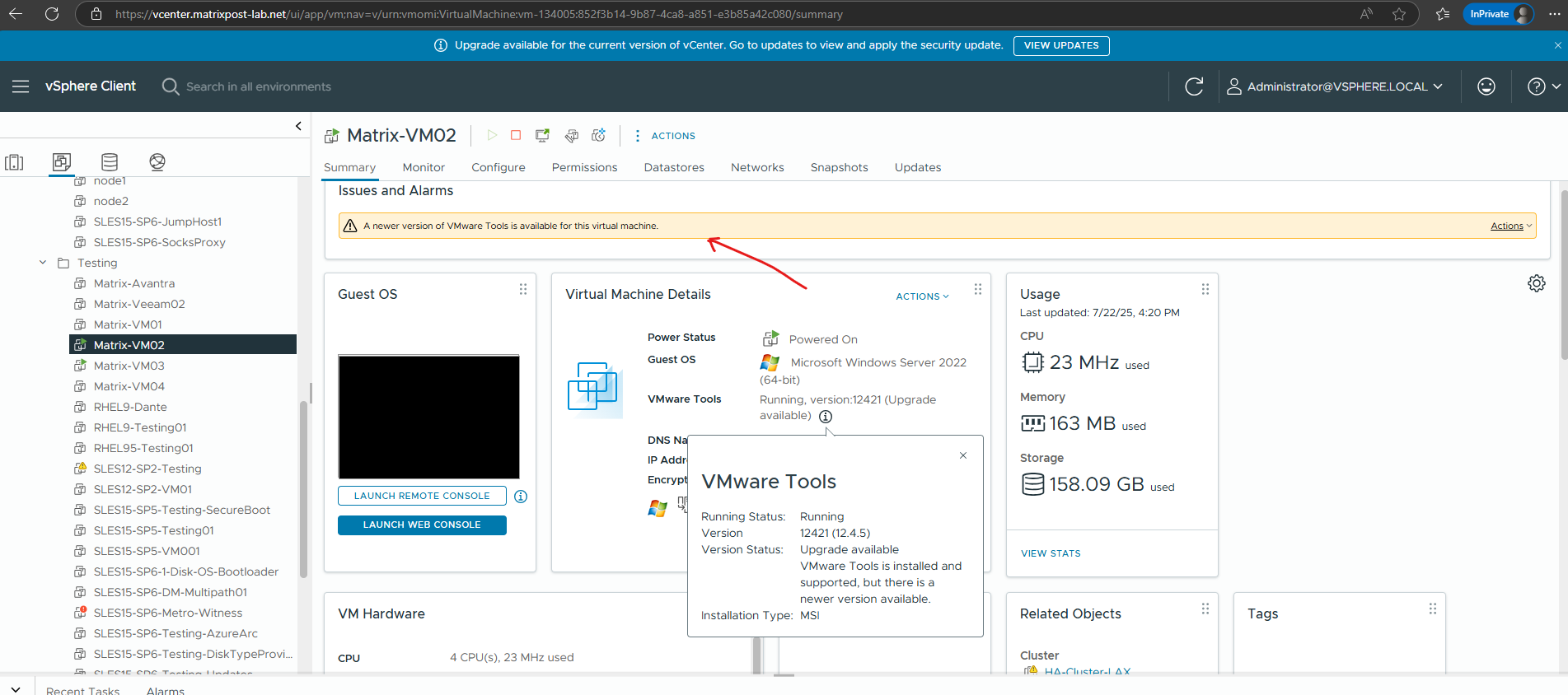Click the Launch Remote Console info icon

[x=521, y=497]
